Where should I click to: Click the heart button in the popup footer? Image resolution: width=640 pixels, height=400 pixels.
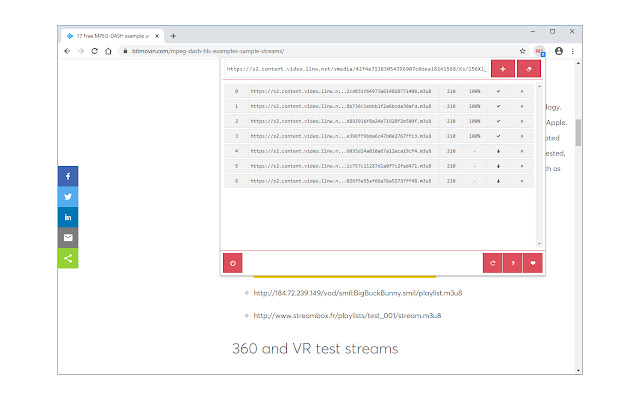tap(534, 263)
